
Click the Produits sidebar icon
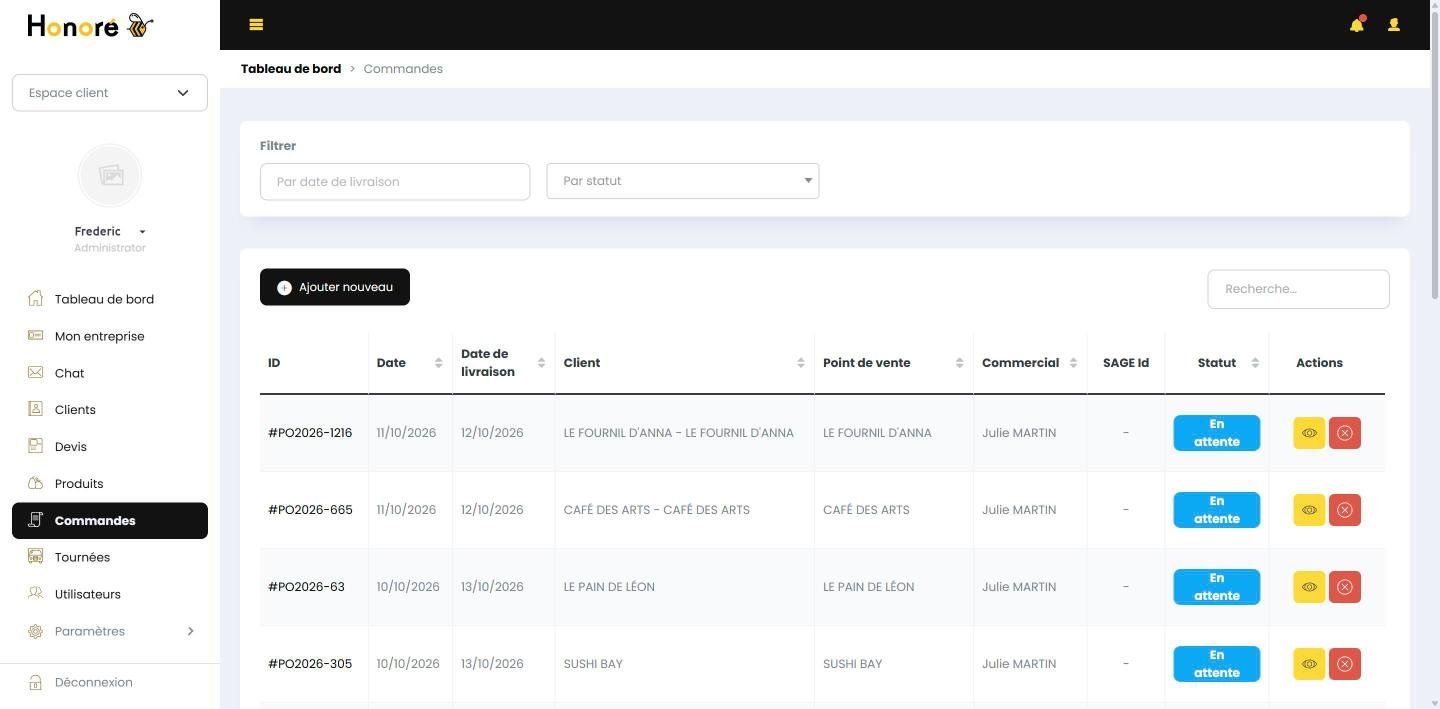tap(36, 483)
